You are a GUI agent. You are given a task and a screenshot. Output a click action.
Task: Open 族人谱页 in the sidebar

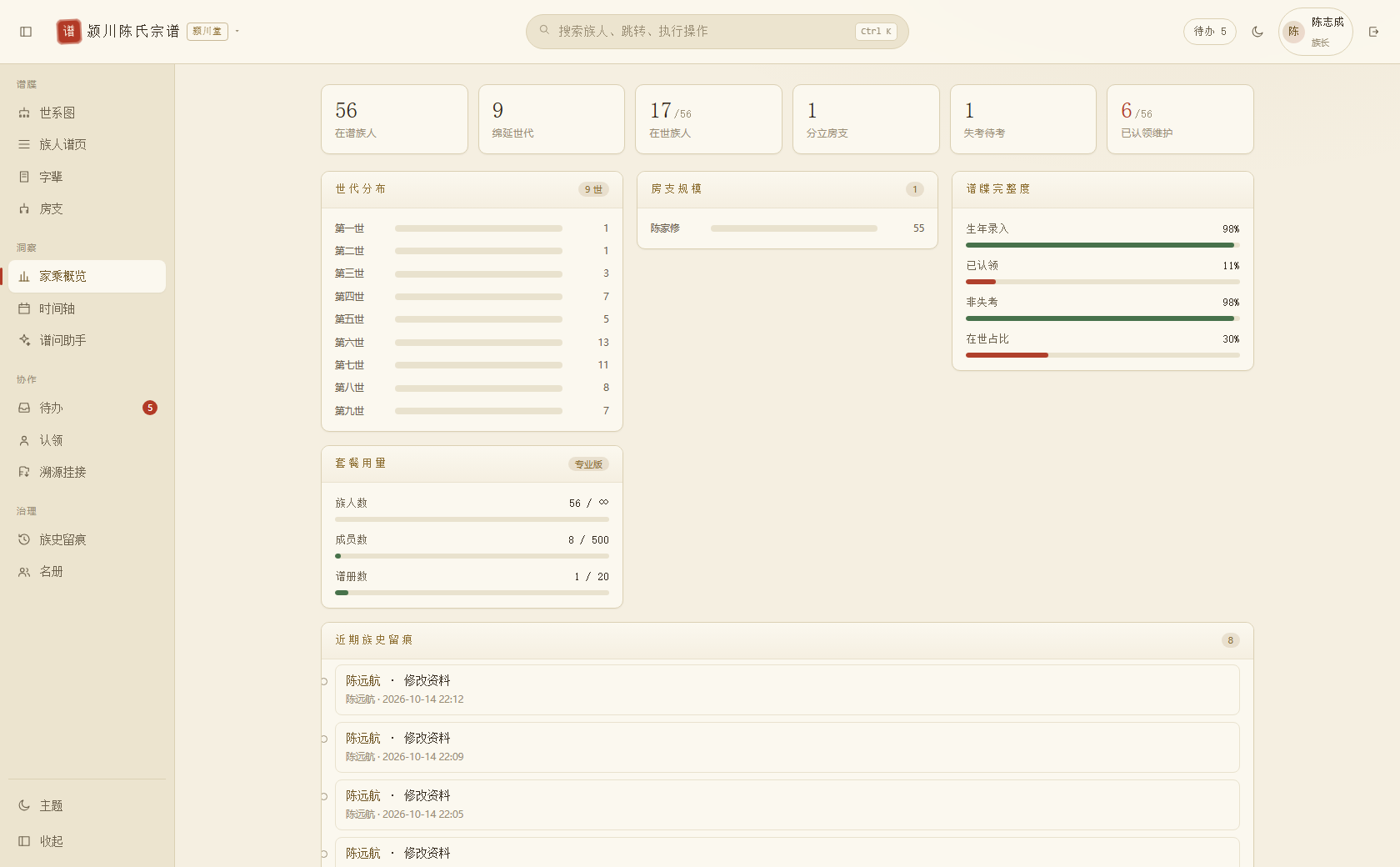click(x=87, y=144)
